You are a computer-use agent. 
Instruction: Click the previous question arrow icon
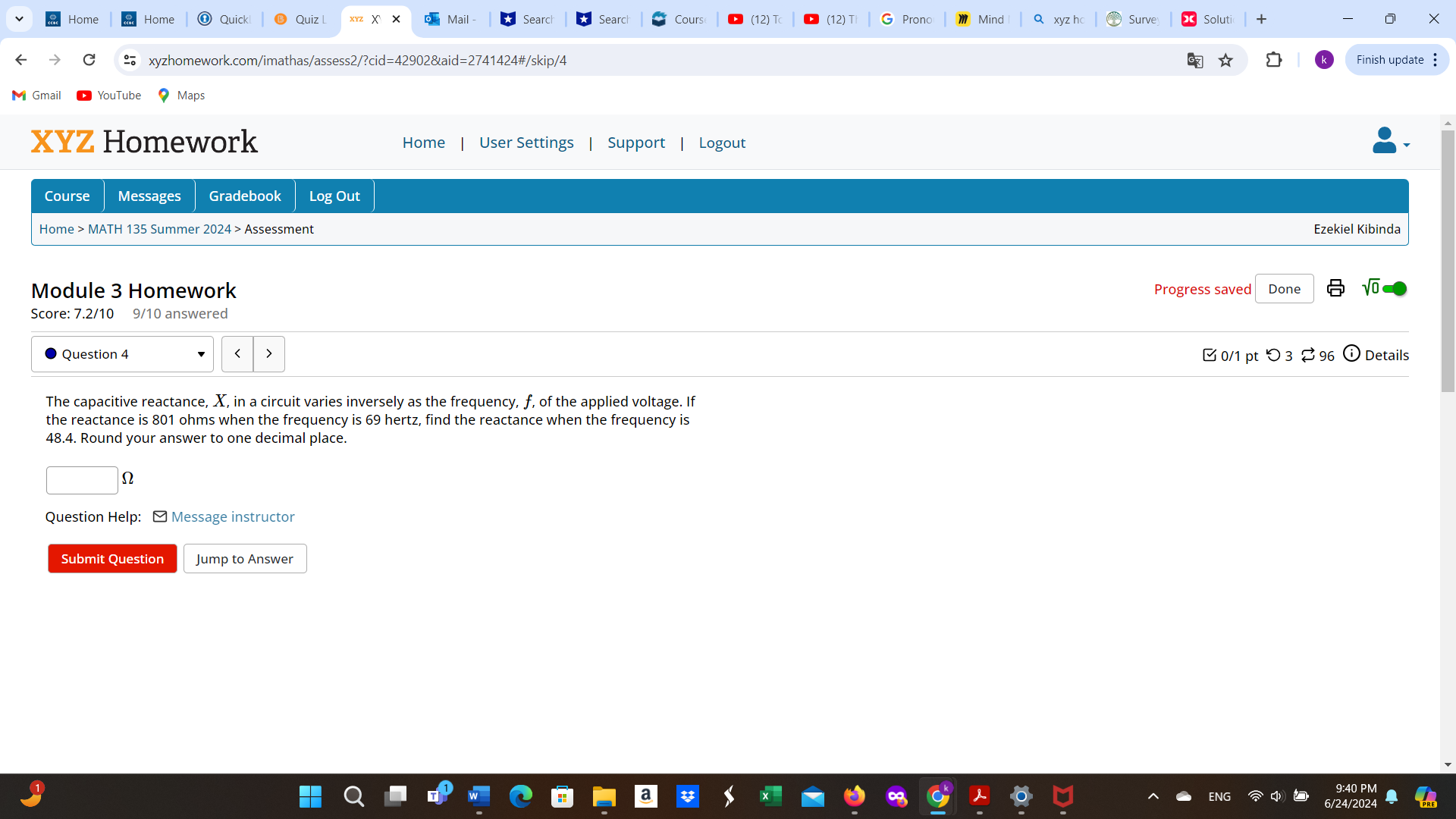click(x=237, y=353)
